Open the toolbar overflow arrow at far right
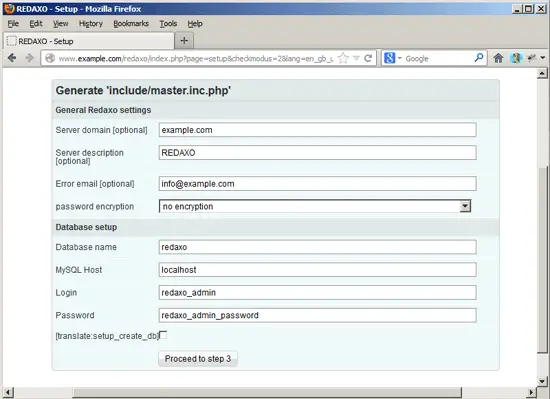The height and width of the screenshot is (399, 550). click(543, 58)
